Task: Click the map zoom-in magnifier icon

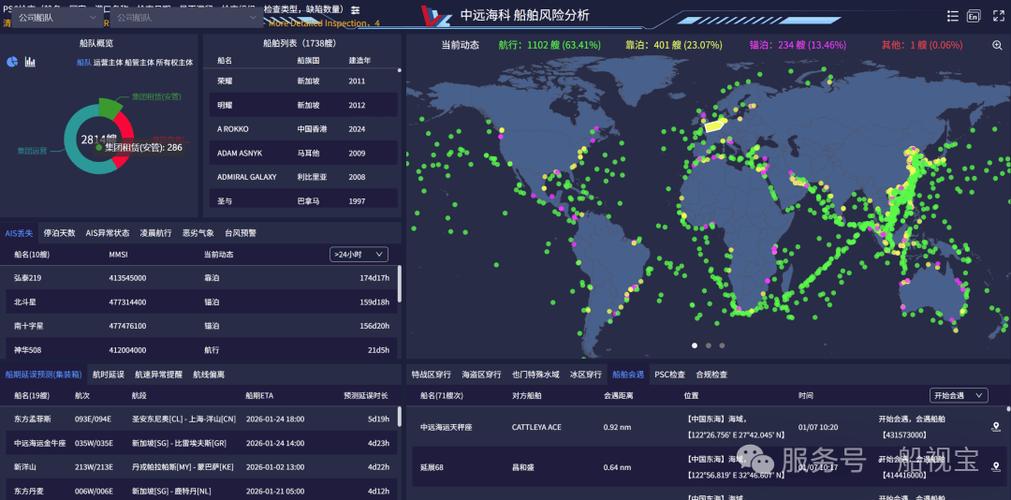Action: pyautogui.click(x=997, y=45)
